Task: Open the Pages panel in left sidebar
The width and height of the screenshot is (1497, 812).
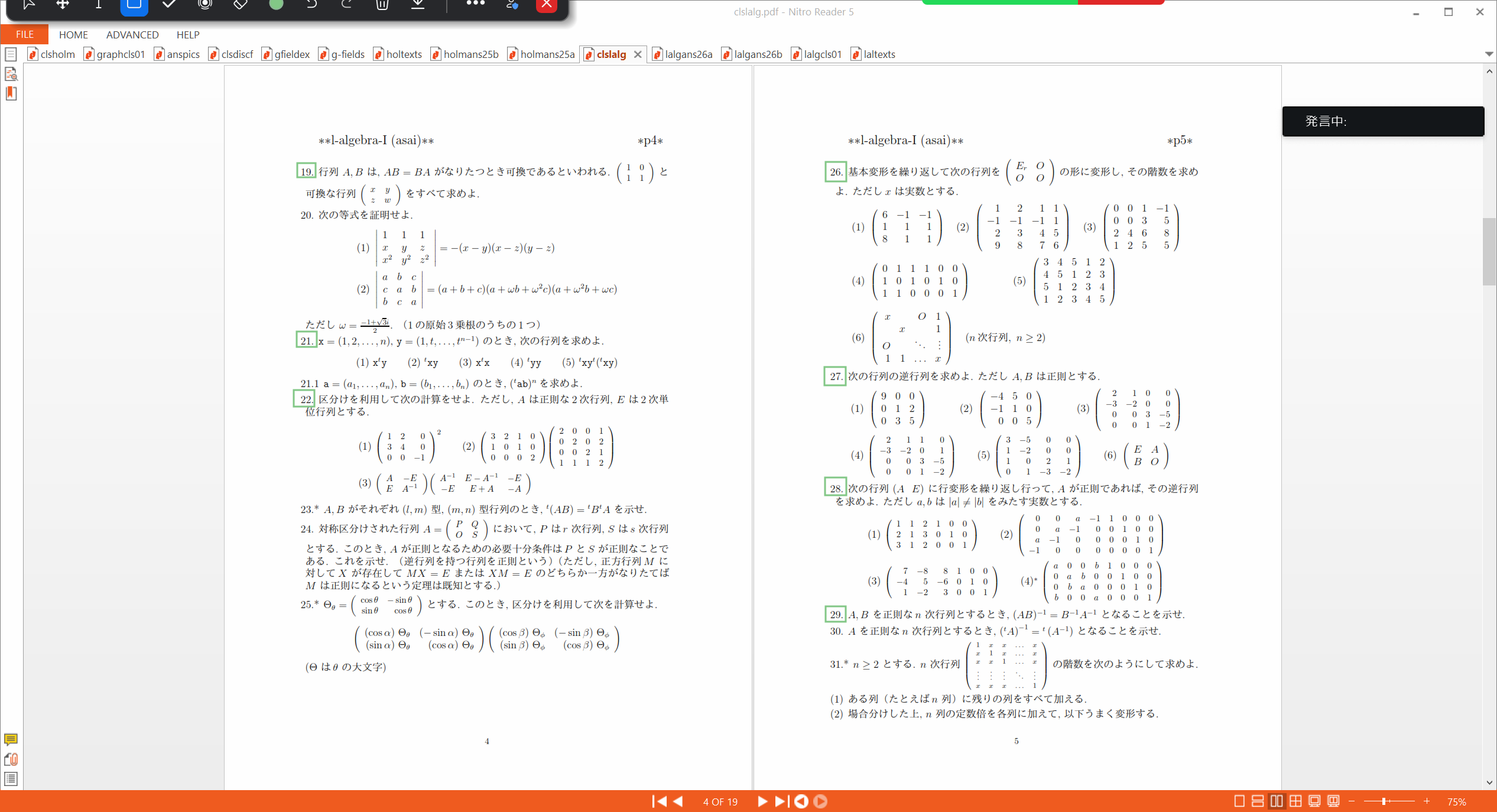Action: click(11, 55)
